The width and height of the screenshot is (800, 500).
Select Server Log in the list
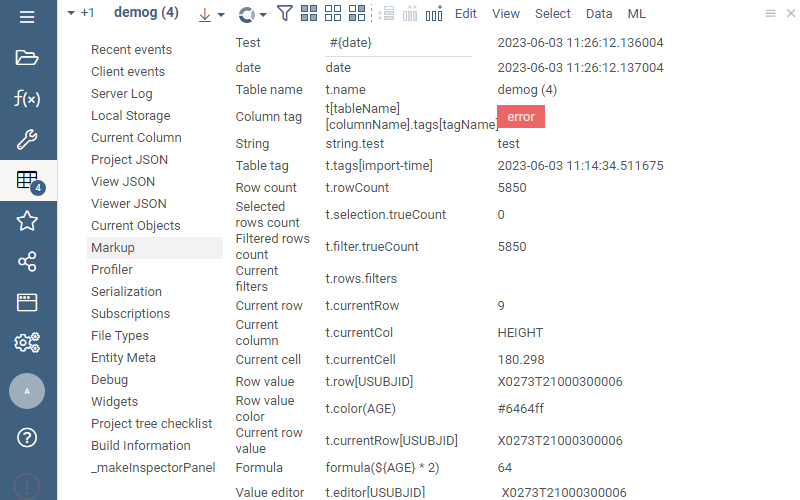[121, 94]
